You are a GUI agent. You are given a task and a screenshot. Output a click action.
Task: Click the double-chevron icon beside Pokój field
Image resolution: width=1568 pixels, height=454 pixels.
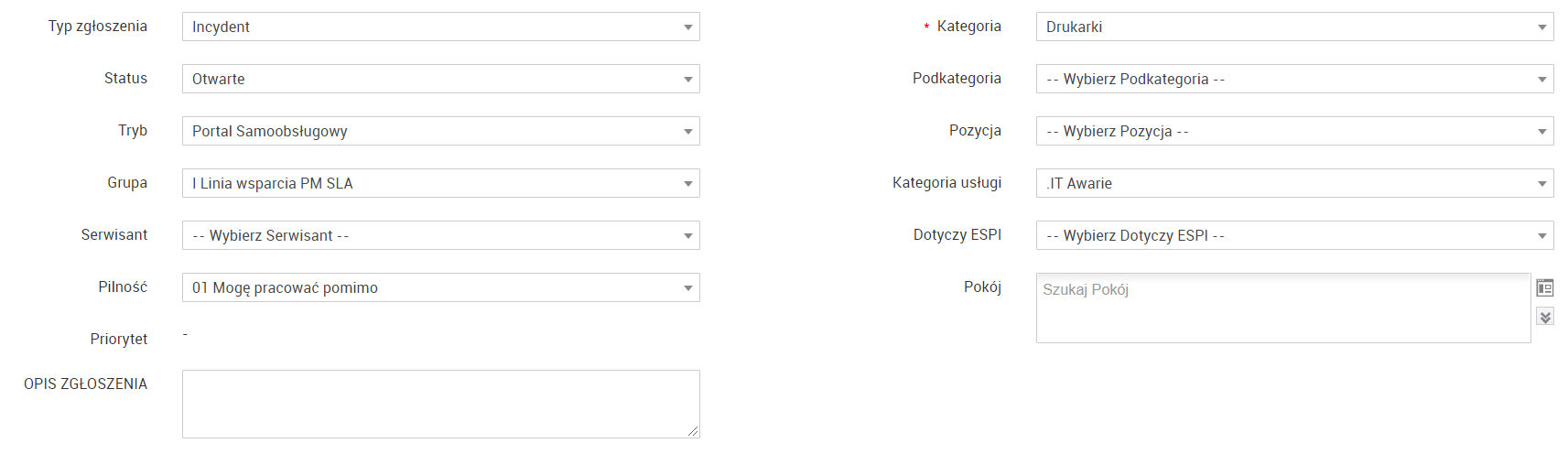(1545, 317)
